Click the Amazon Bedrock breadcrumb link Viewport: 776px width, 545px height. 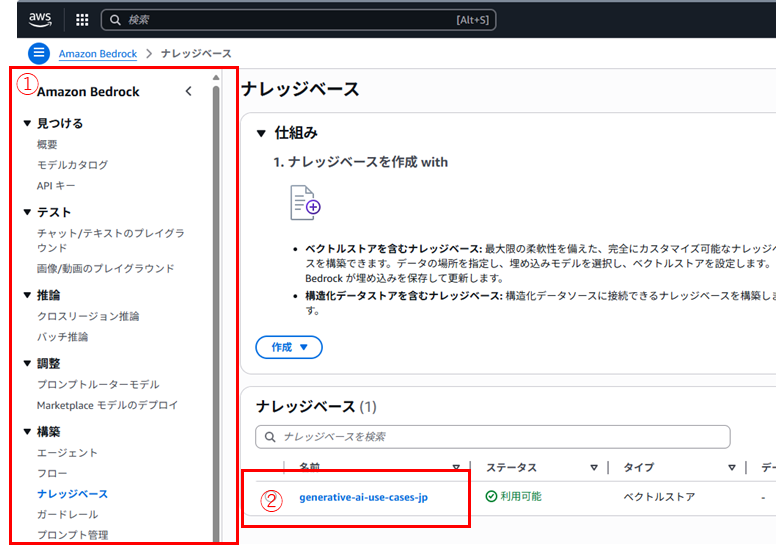(x=98, y=53)
